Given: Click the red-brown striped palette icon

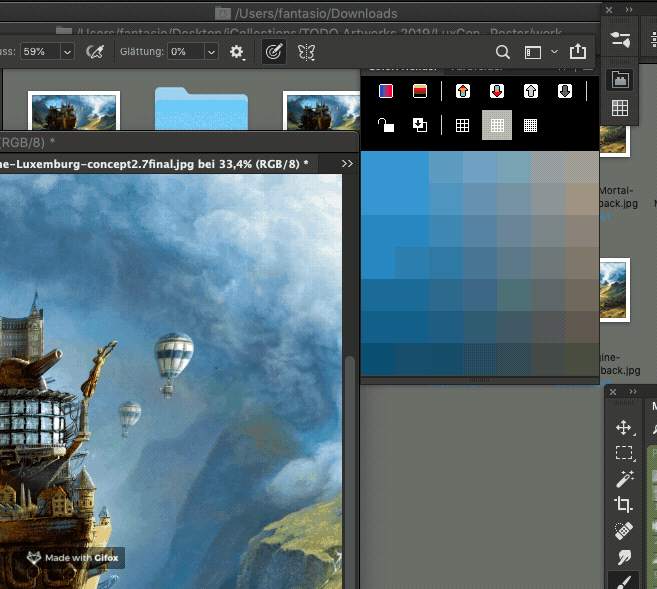Looking at the screenshot, I should click(420, 91).
